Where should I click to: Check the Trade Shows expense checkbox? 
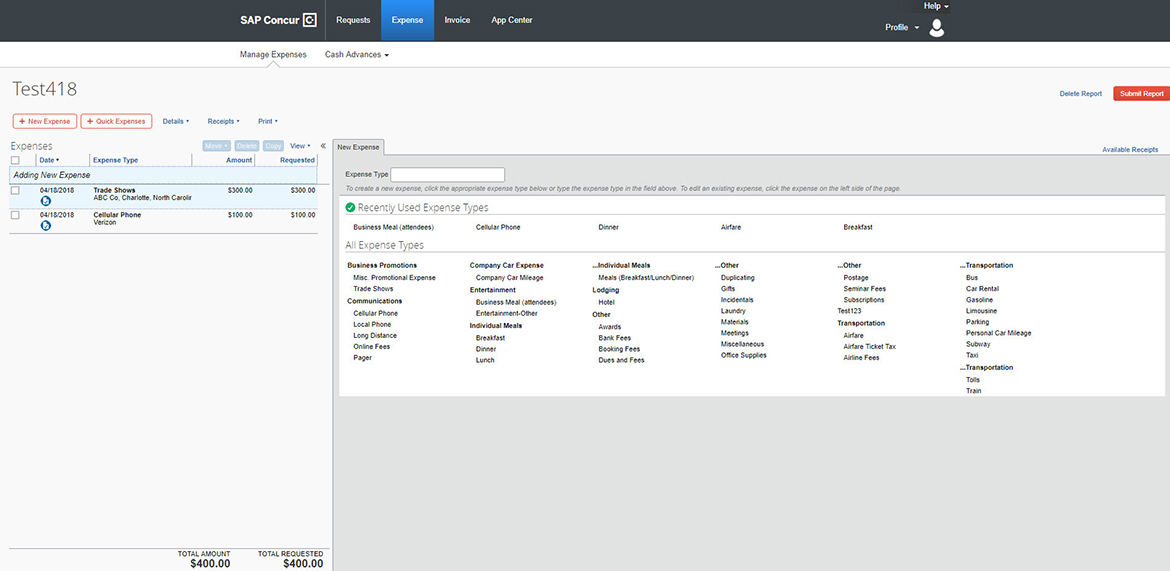(x=15, y=189)
